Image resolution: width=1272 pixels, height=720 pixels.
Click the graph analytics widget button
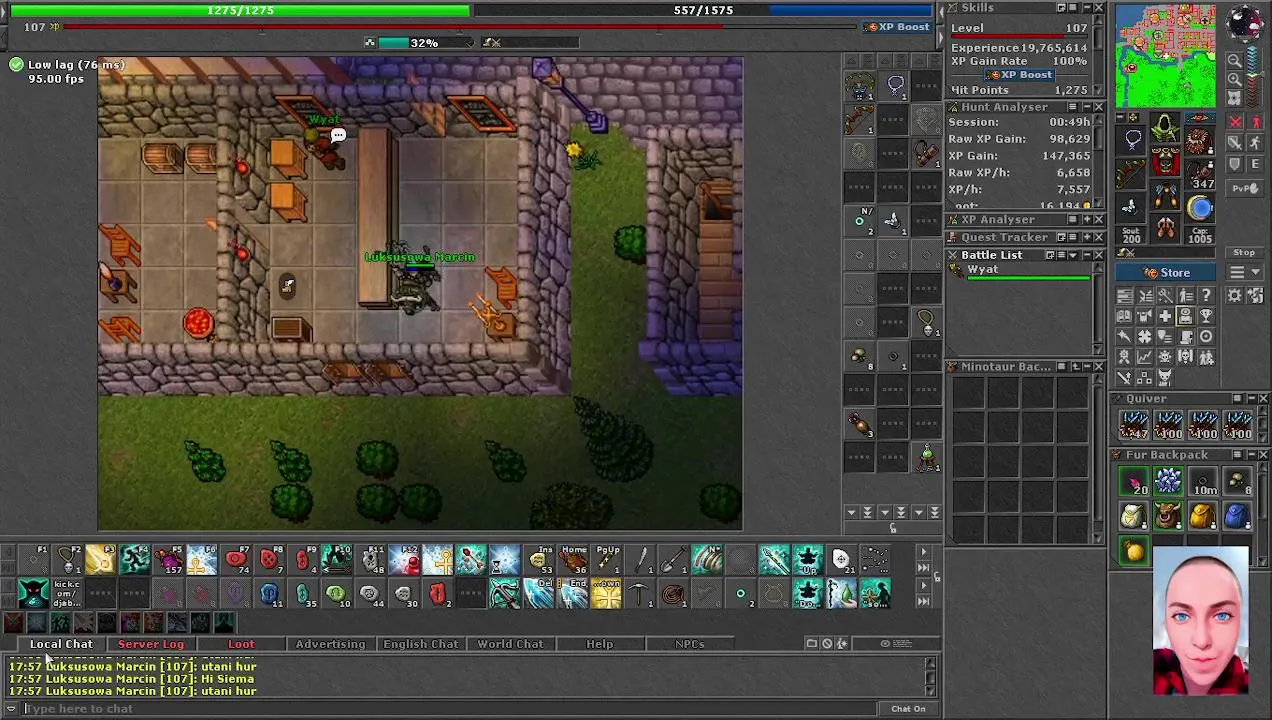tap(1145, 357)
